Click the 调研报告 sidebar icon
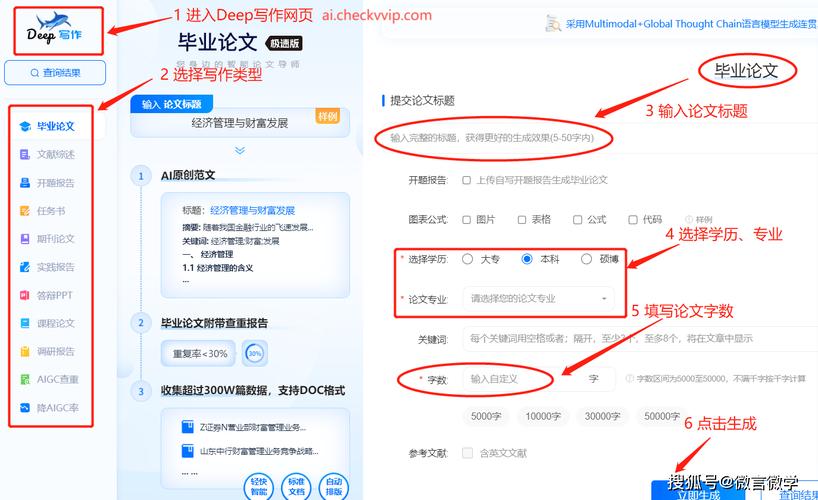 pyautogui.click(x=25, y=351)
